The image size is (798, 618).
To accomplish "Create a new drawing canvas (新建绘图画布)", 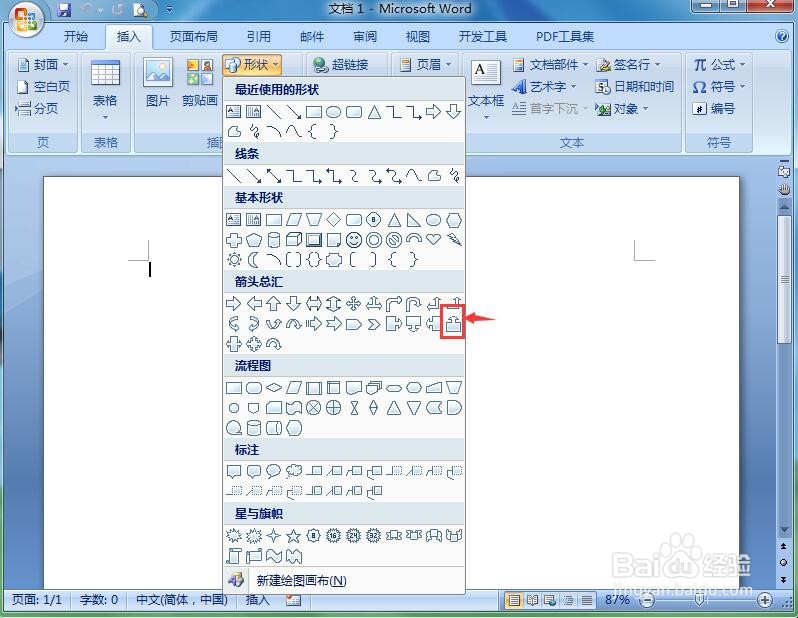I will tap(344, 580).
